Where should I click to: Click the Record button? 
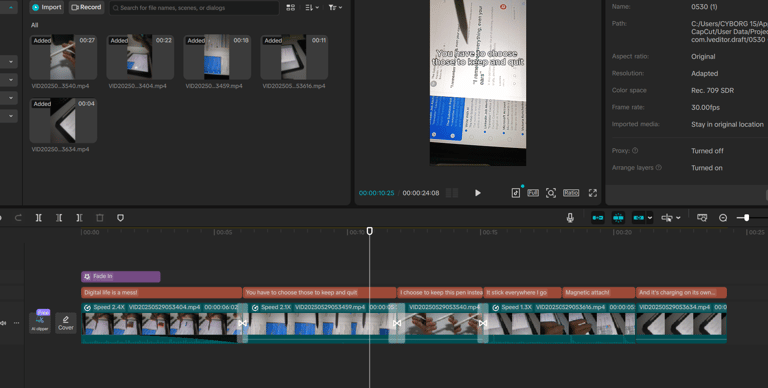pyautogui.click(x=86, y=7)
